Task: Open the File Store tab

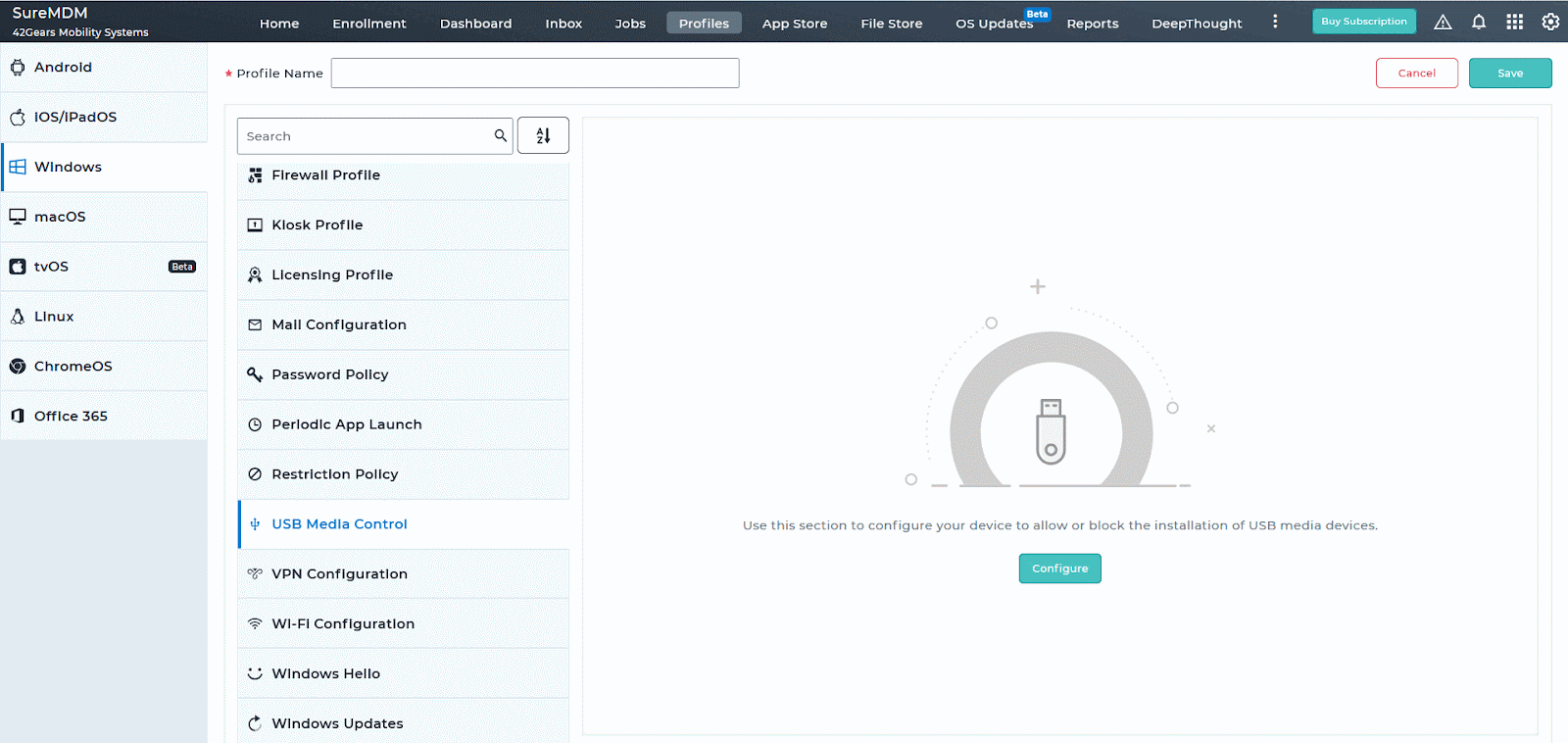Action: (x=892, y=24)
